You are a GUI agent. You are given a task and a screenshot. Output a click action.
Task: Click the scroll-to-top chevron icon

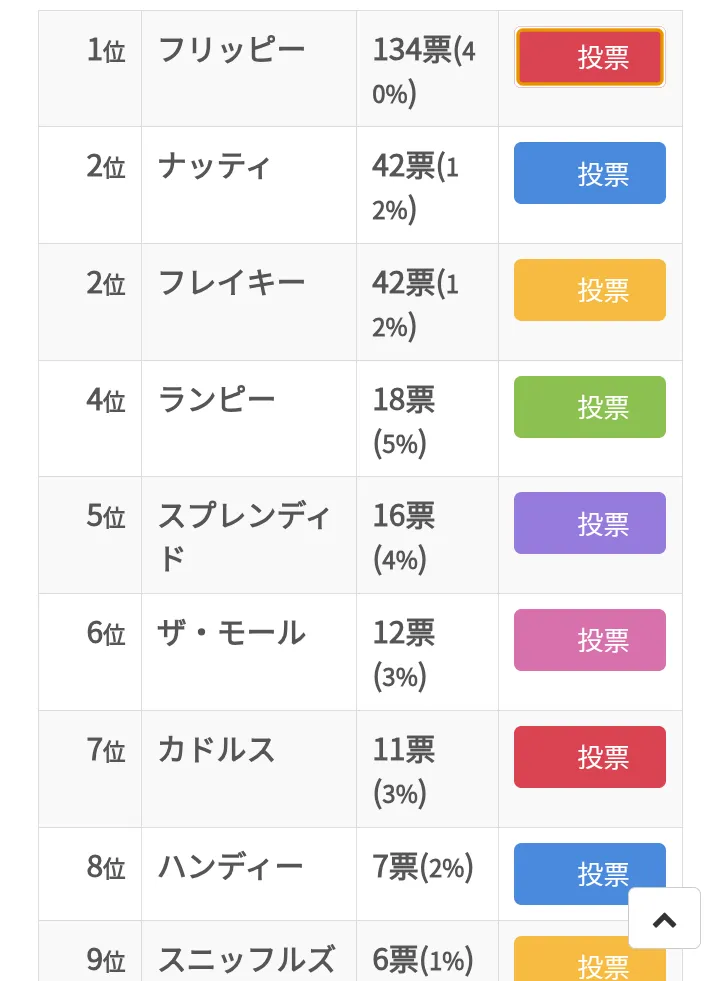664,918
